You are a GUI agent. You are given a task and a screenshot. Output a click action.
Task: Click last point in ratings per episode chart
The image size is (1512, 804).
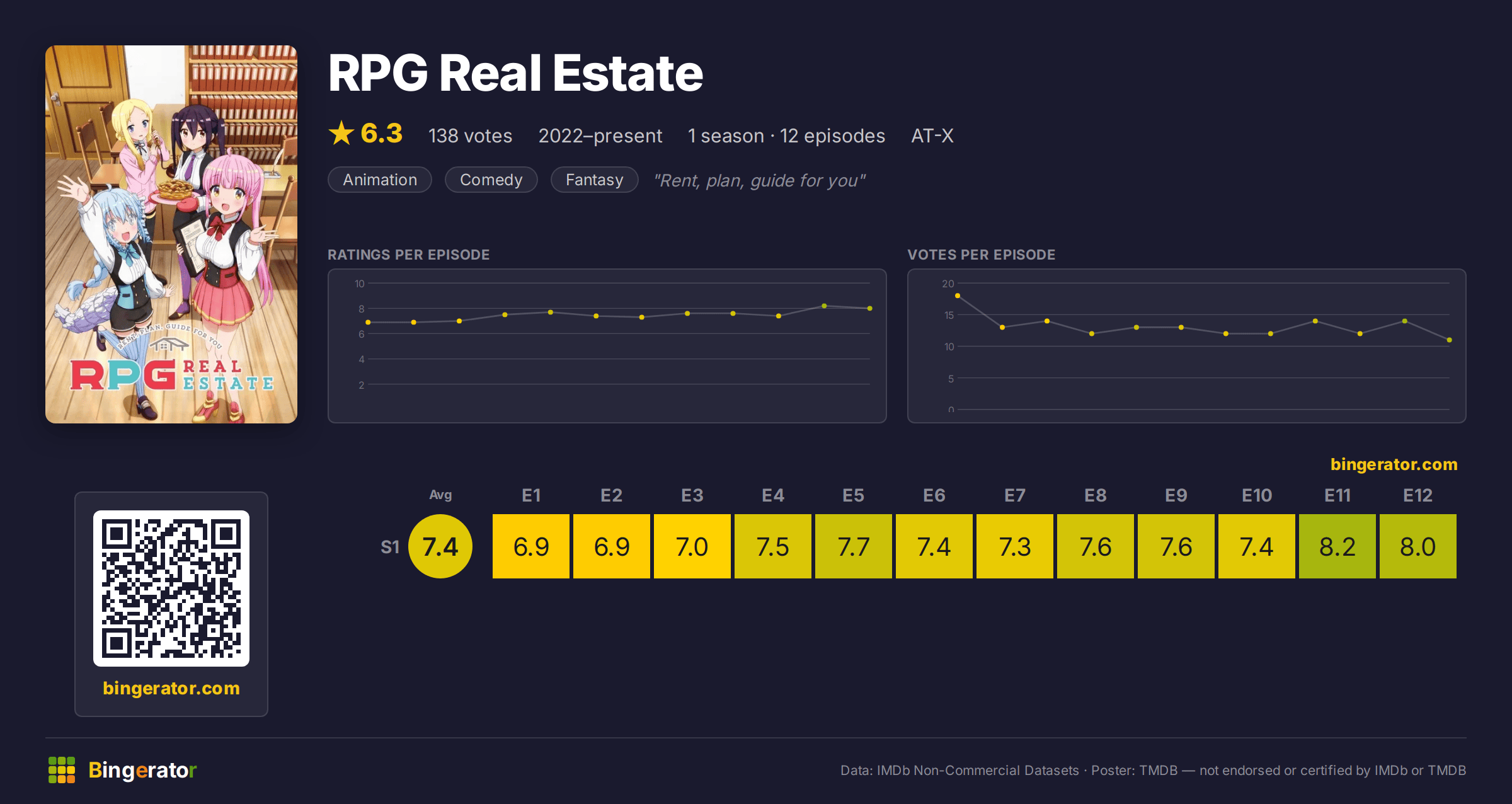pos(870,308)
